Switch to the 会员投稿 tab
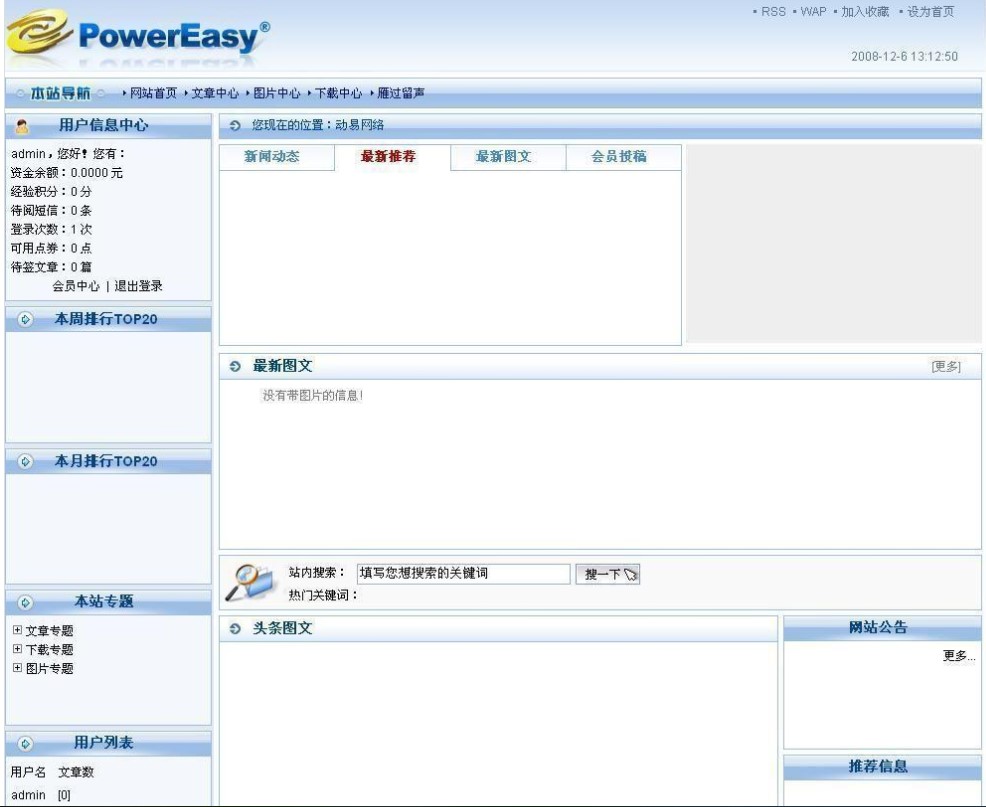Screen dimensions: 986x807 pyautogui.click(x=619, y=157)
